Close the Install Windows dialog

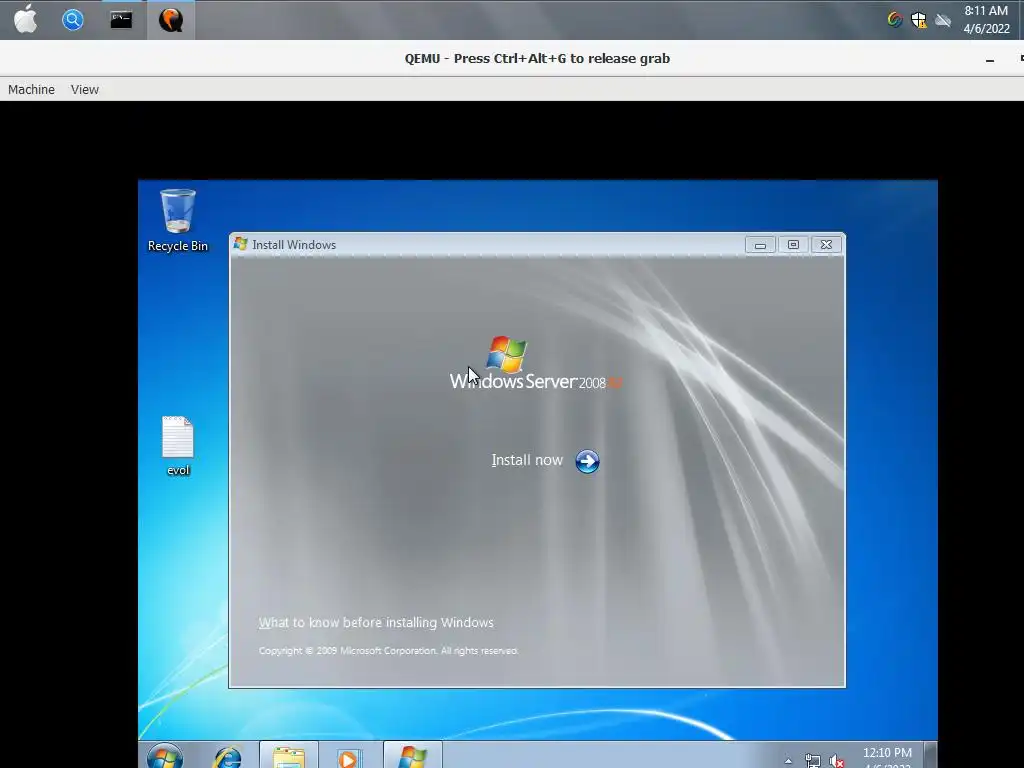tap(826, 245)
